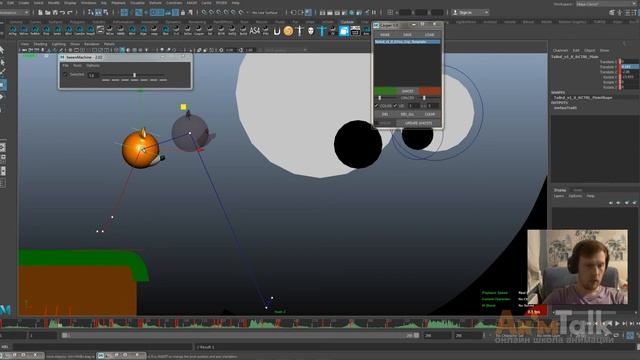Switch to Anim tab in layer editor
Screen dimensions: 640x360
(578, 190)
